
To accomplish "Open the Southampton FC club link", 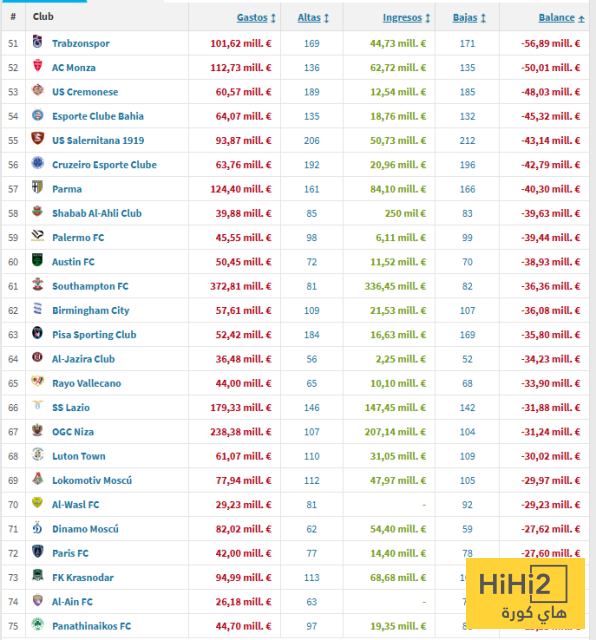I will (90, 286).
